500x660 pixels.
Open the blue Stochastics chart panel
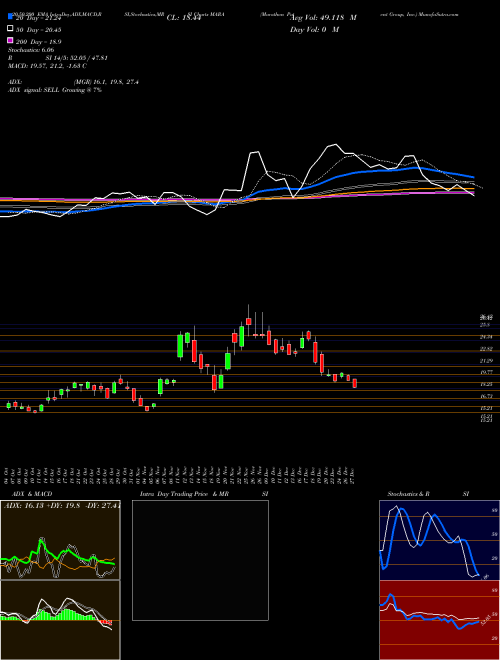pos(439,540)
